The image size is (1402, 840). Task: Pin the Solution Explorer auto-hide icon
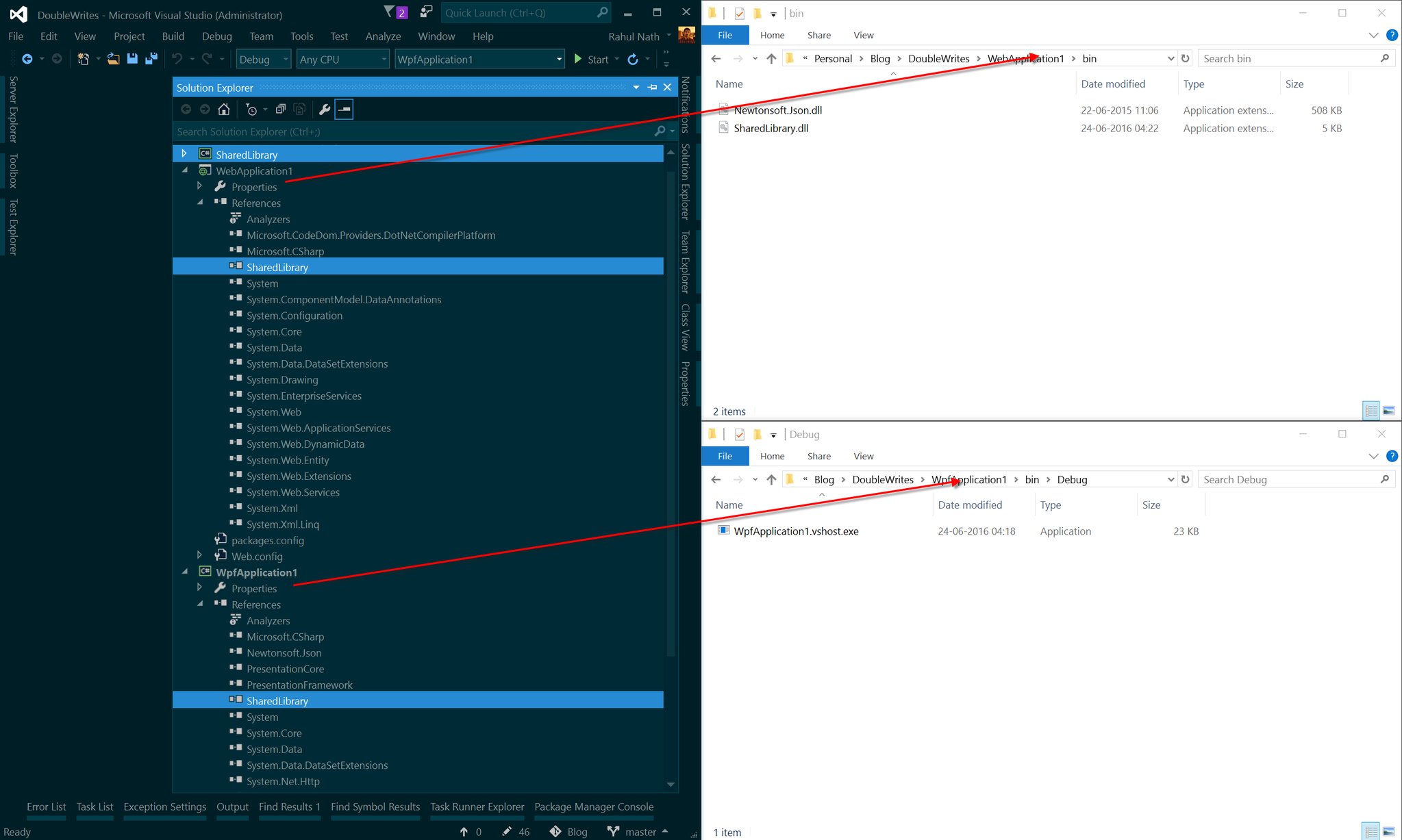point(652,88)
